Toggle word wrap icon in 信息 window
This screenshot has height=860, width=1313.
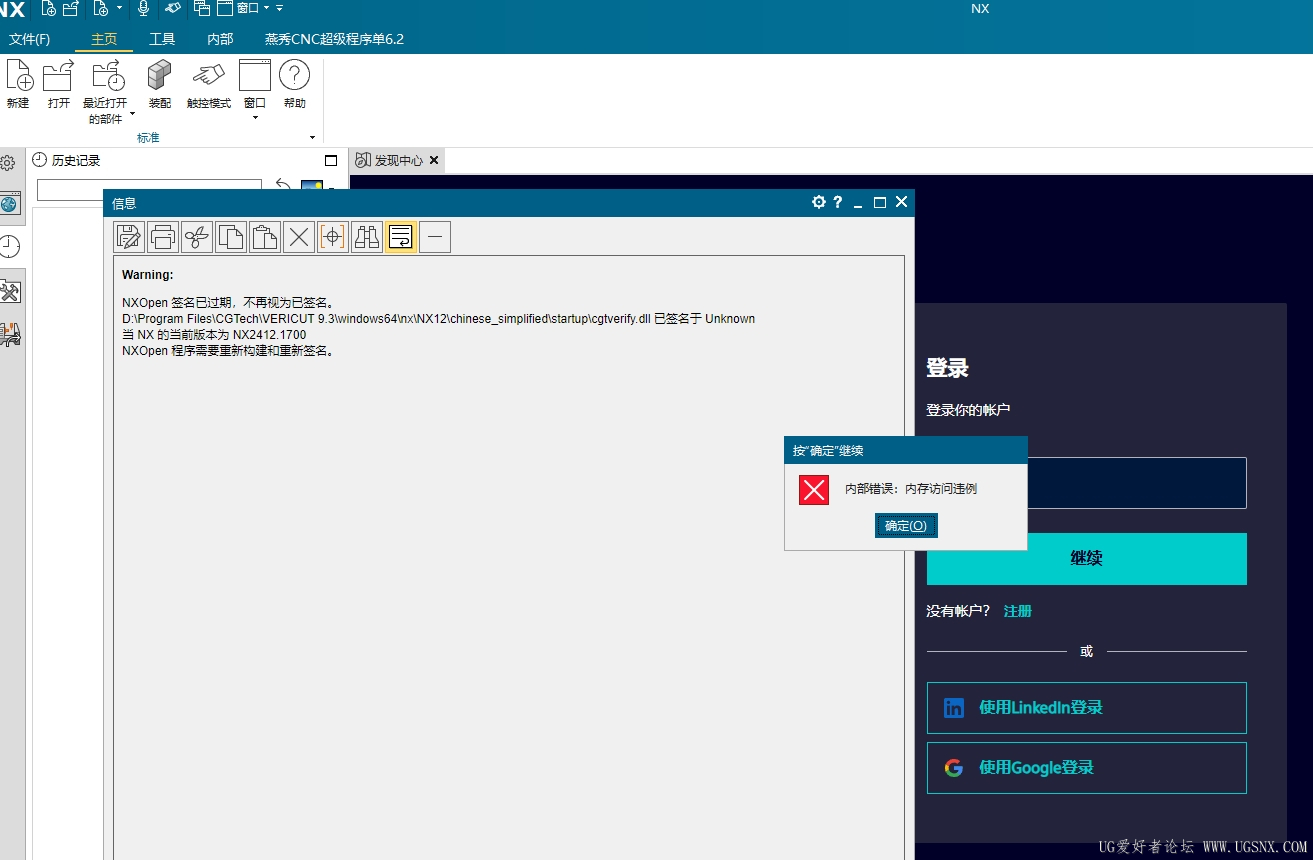(401, 237)
